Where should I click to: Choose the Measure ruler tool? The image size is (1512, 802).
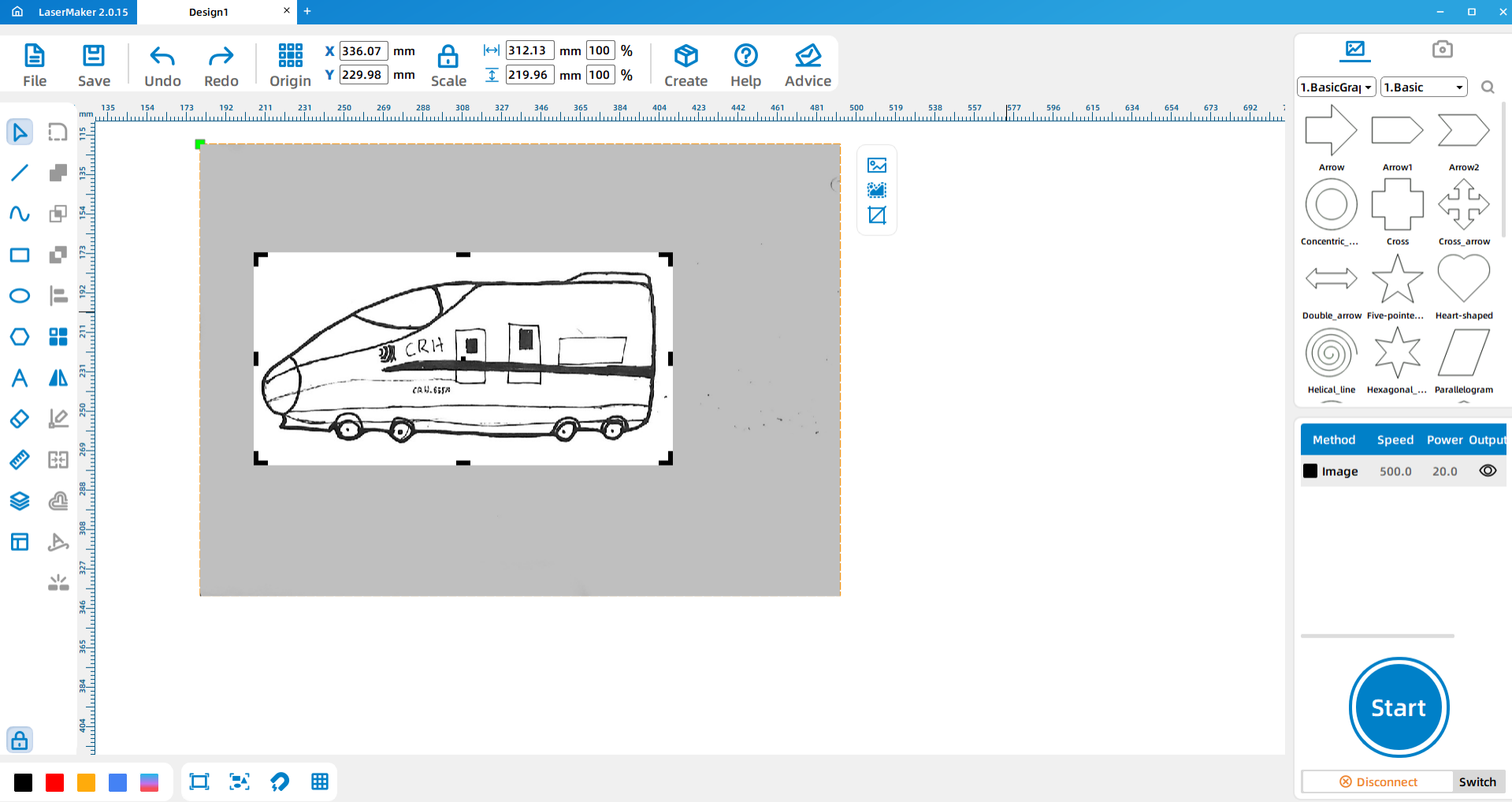pyautogui.click(x=20, y=459)
